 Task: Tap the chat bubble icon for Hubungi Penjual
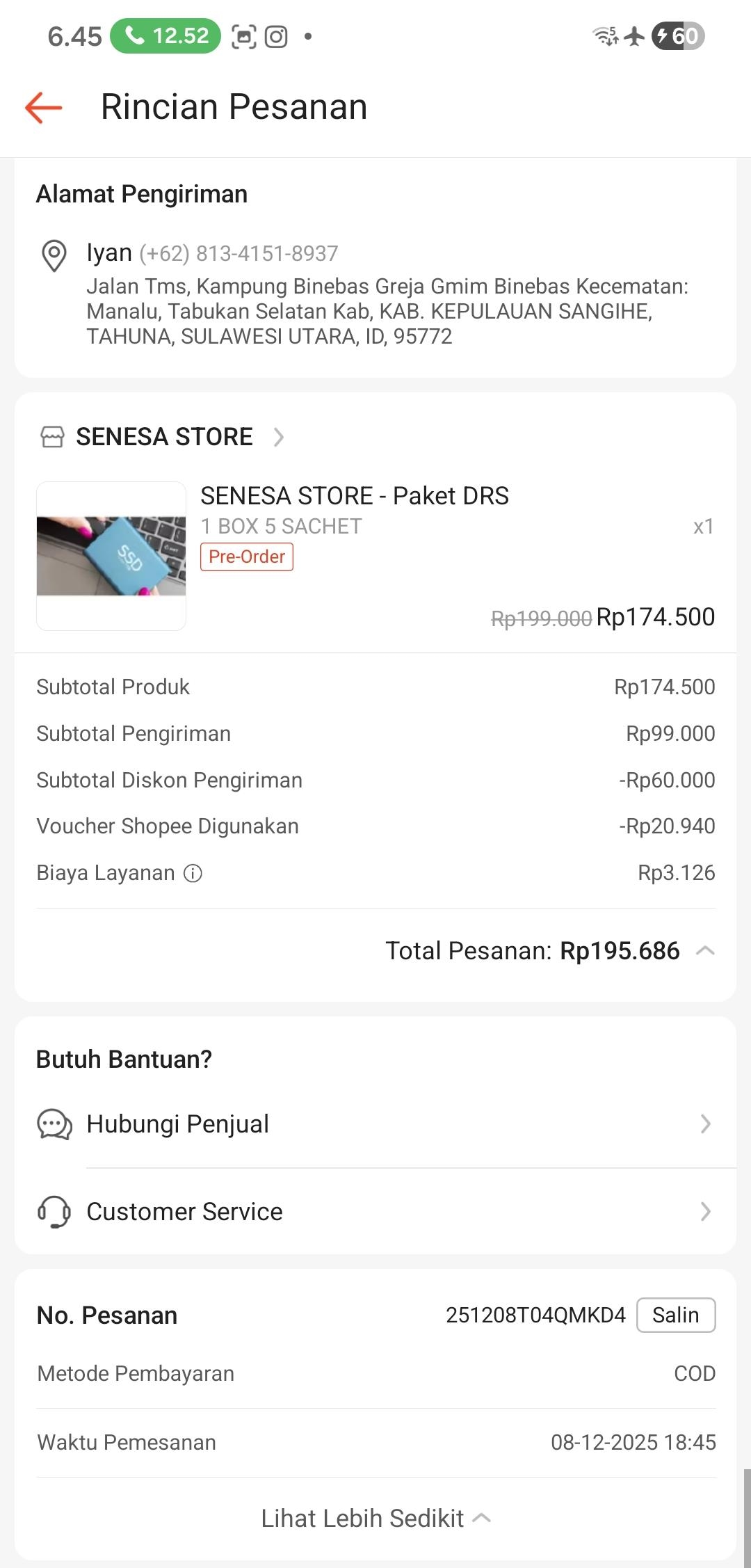pyautogui.click(x=54, y=1124)
